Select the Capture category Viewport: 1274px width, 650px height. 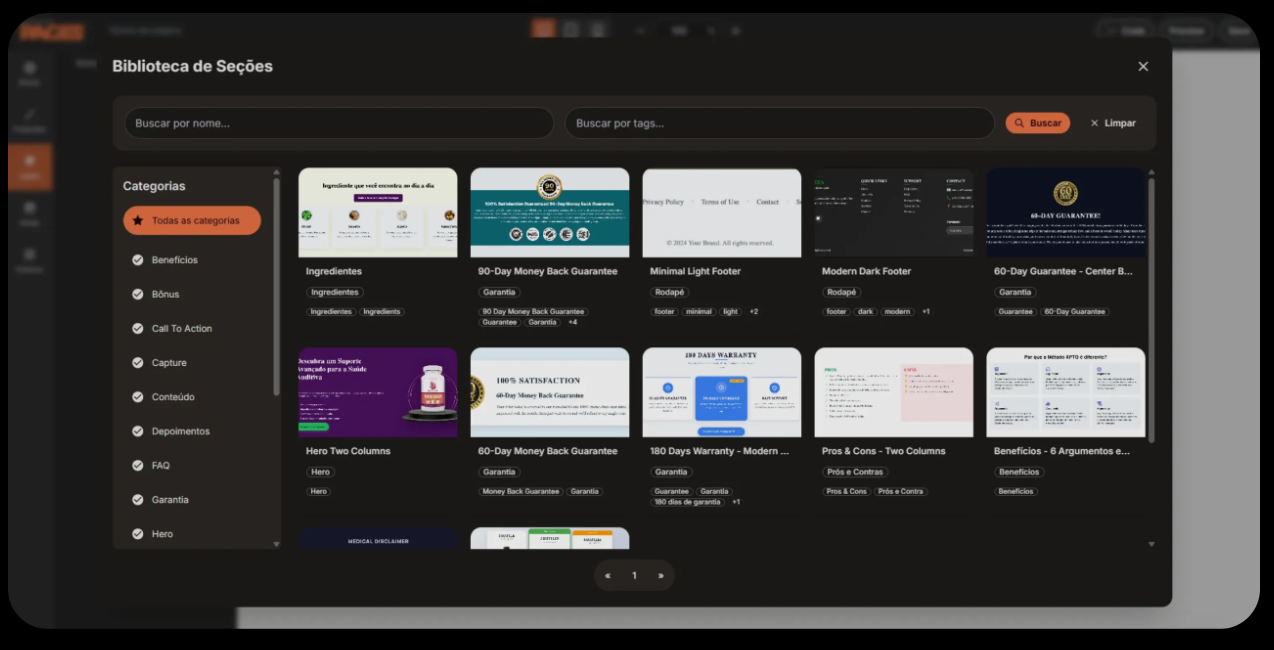169,363
